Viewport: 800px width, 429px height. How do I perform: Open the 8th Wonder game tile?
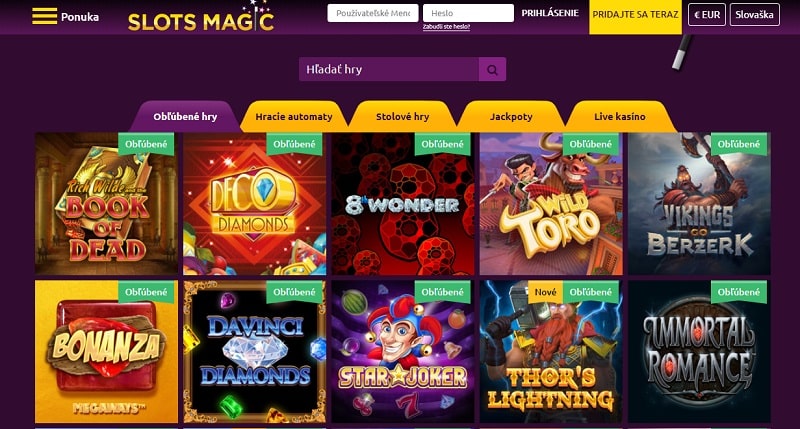403,204
